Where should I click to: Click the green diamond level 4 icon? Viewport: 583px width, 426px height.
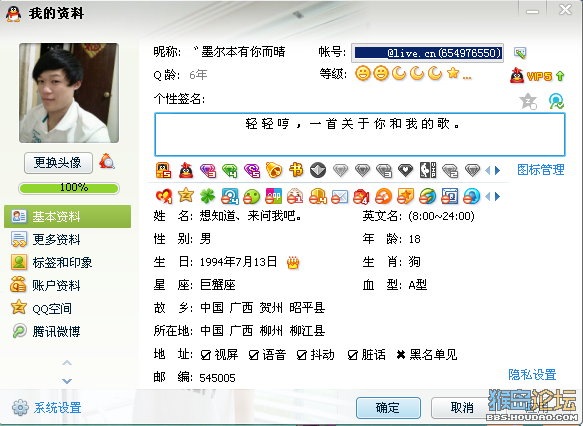[x=230, y=171]
